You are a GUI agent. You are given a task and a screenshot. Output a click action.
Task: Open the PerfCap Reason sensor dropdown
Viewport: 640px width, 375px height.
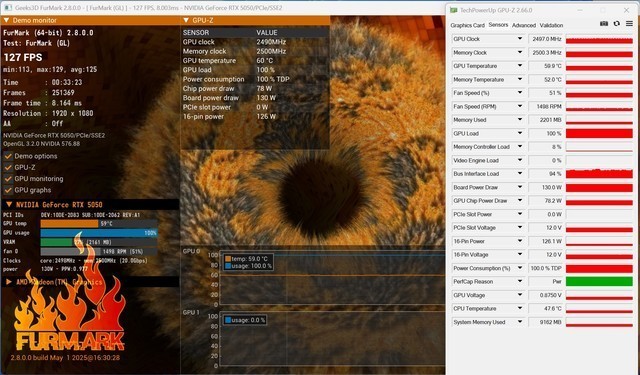click(520, 282)
